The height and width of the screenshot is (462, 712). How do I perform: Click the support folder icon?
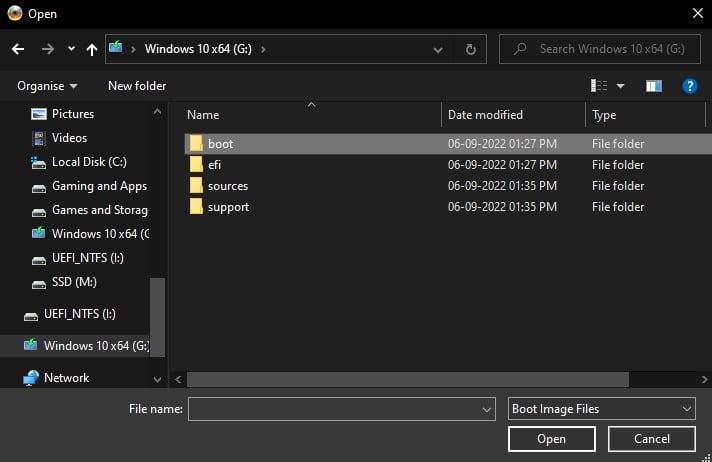(196, 206)
